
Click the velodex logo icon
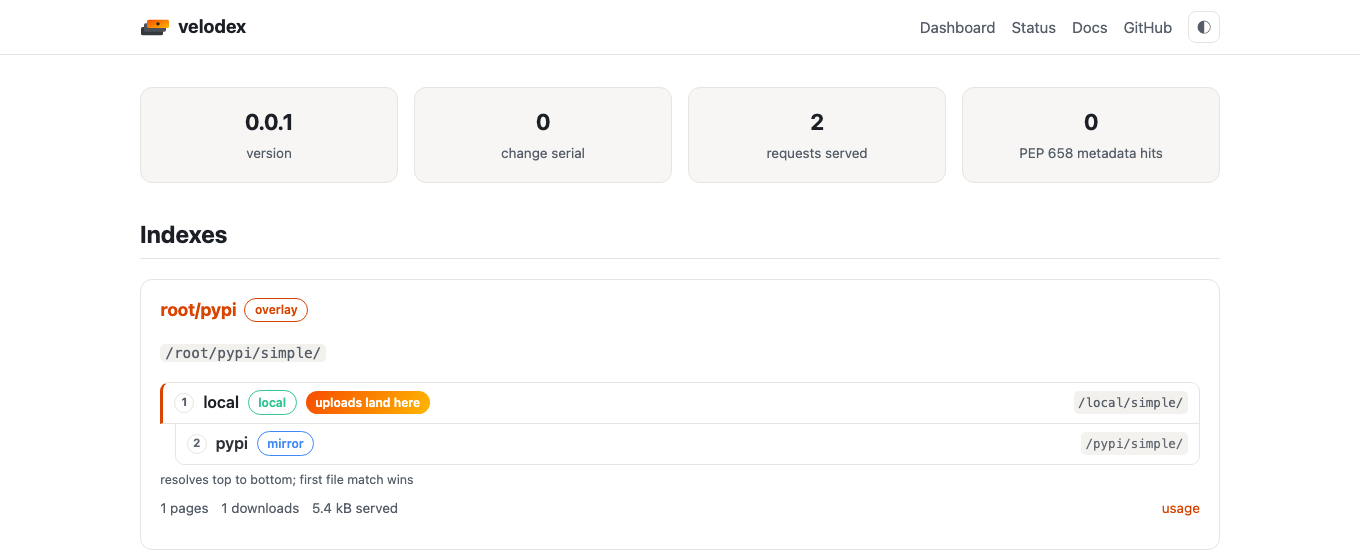tap(155, 27)
